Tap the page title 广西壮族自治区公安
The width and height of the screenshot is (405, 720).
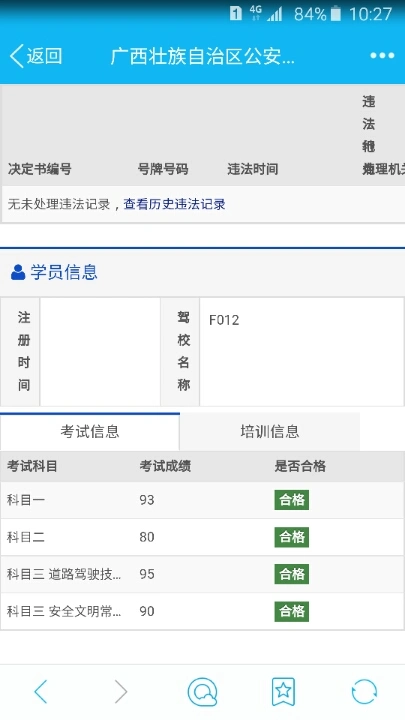[x=202, y=56]
